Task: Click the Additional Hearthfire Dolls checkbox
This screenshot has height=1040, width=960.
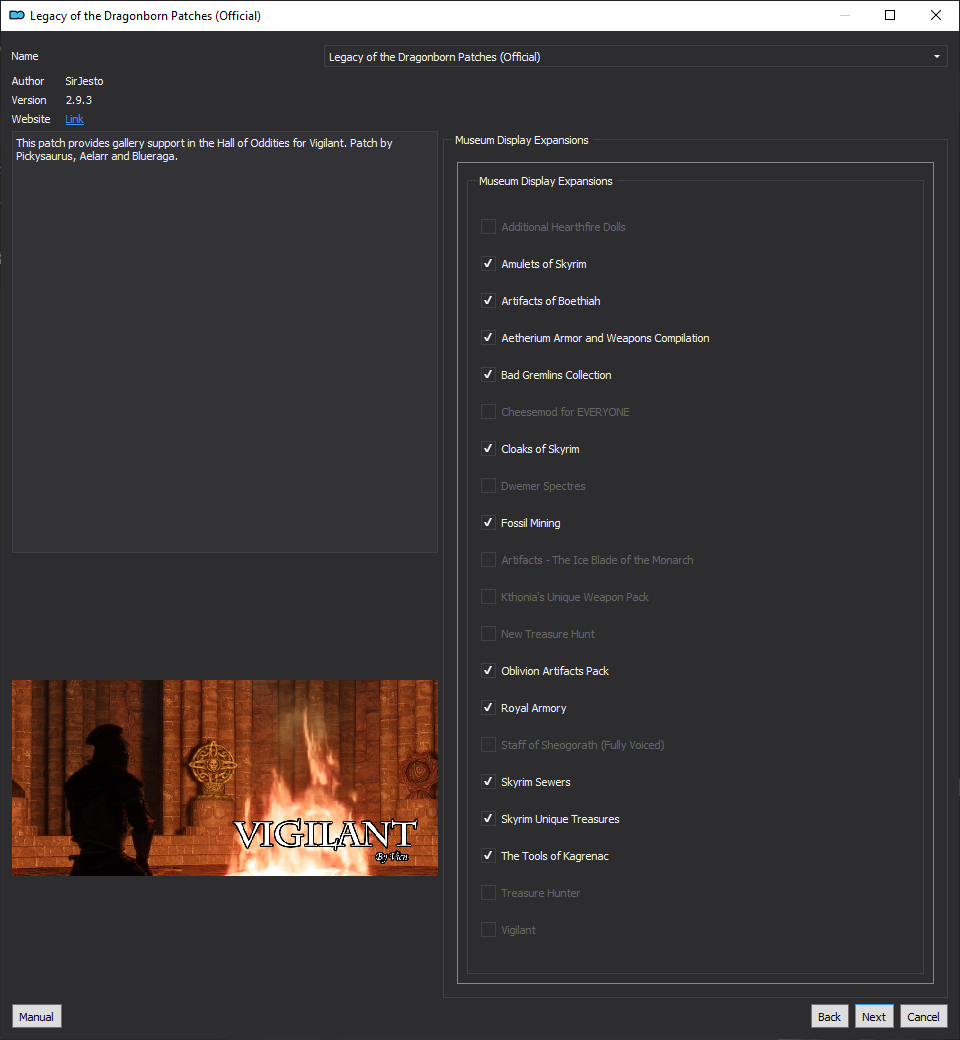Action: [x=488, y=227]
